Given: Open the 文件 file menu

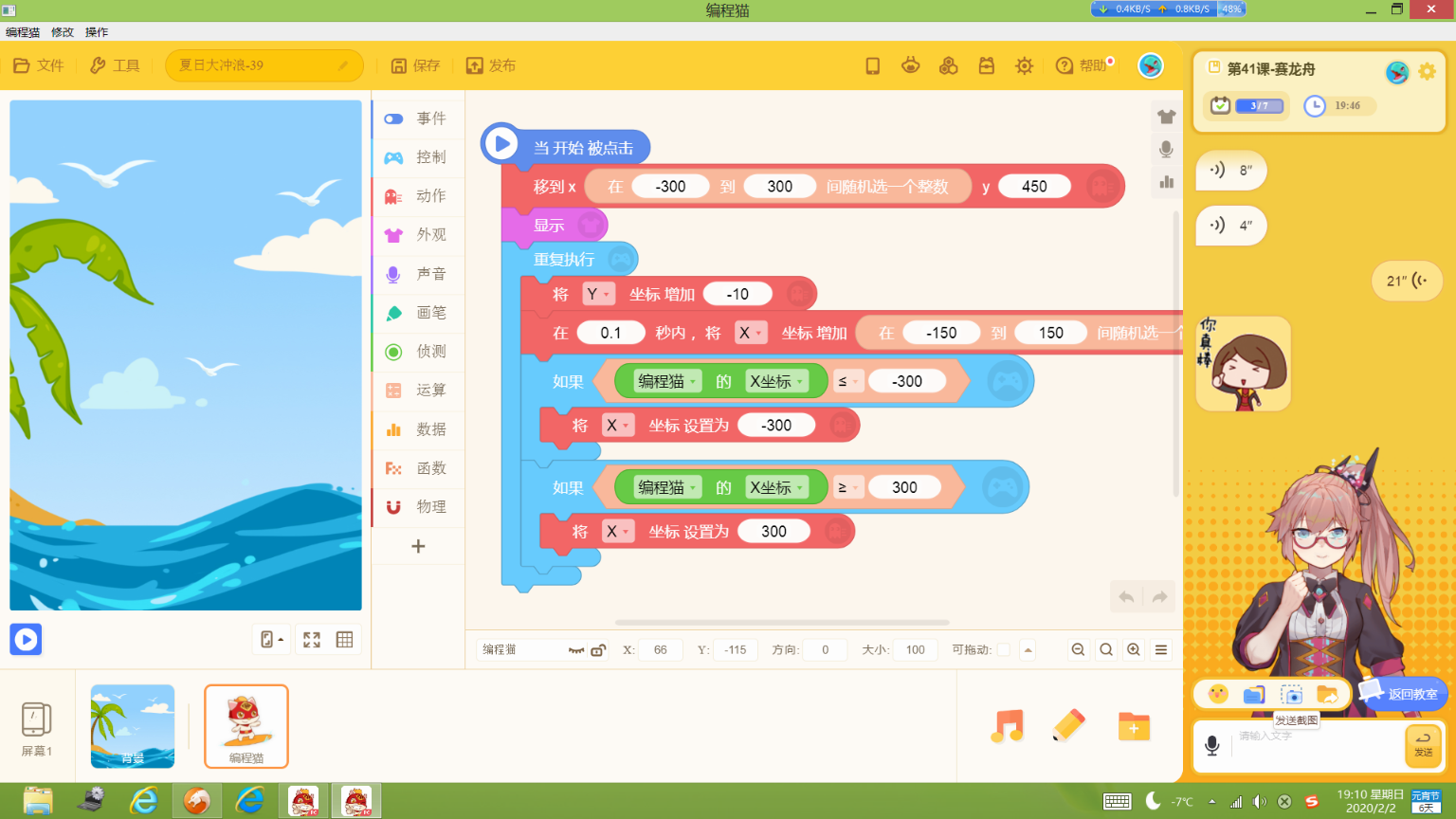Looking at the screenshot, I should pos(39,65).
